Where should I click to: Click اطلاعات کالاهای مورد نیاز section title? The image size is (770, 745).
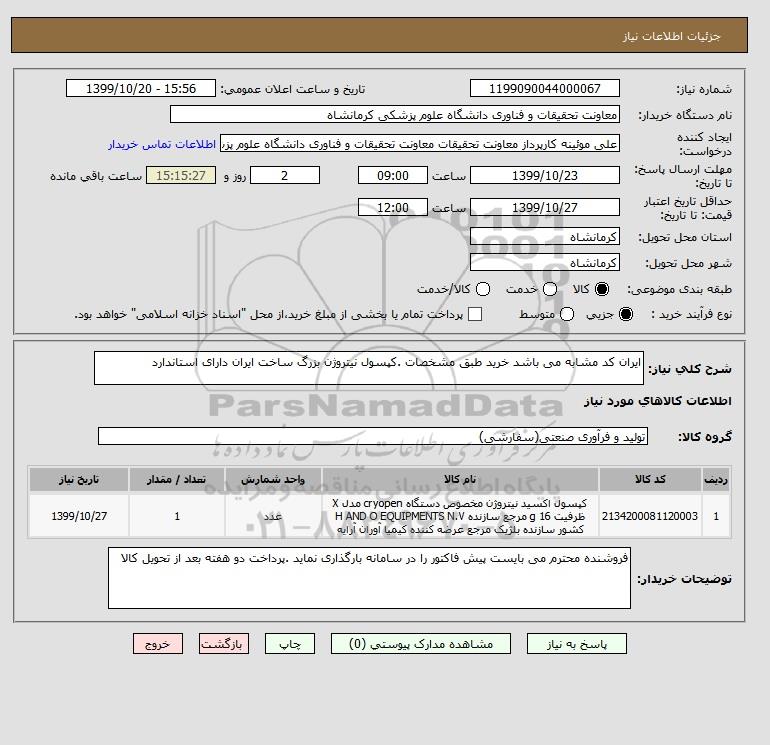click(658, 401)
